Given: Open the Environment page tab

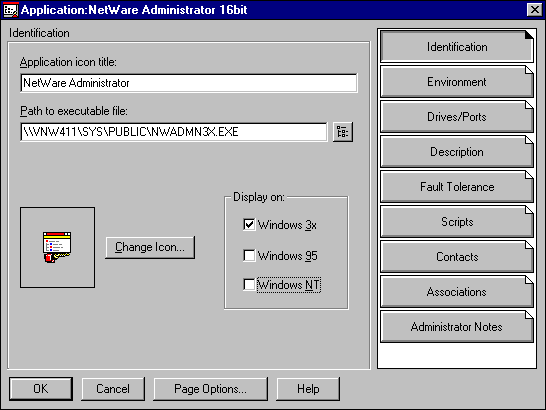Looking at the screenshot, I should click(457, 82).
